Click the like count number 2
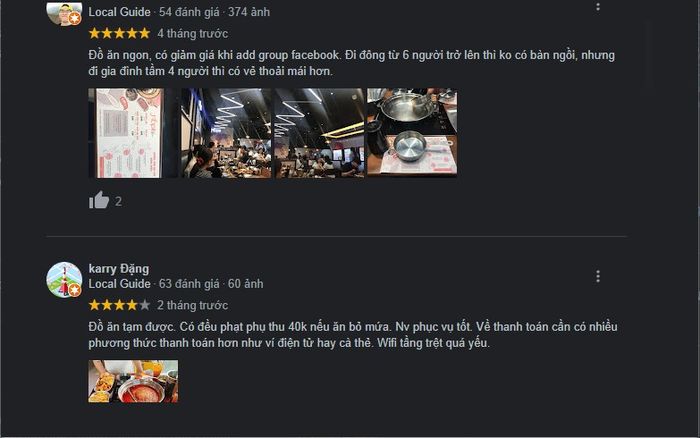Image resolution: width=700 pixels, height=438 pixels. (118, 202)
